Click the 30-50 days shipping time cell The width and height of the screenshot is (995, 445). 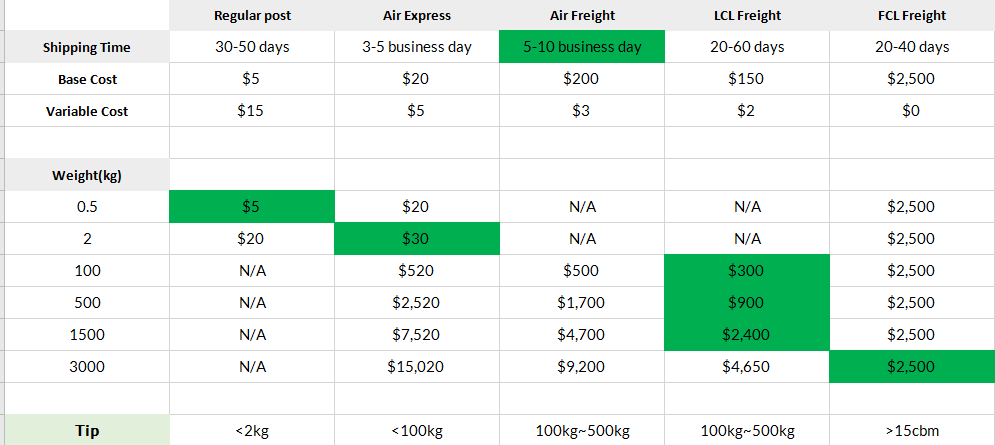pos(251,47)
